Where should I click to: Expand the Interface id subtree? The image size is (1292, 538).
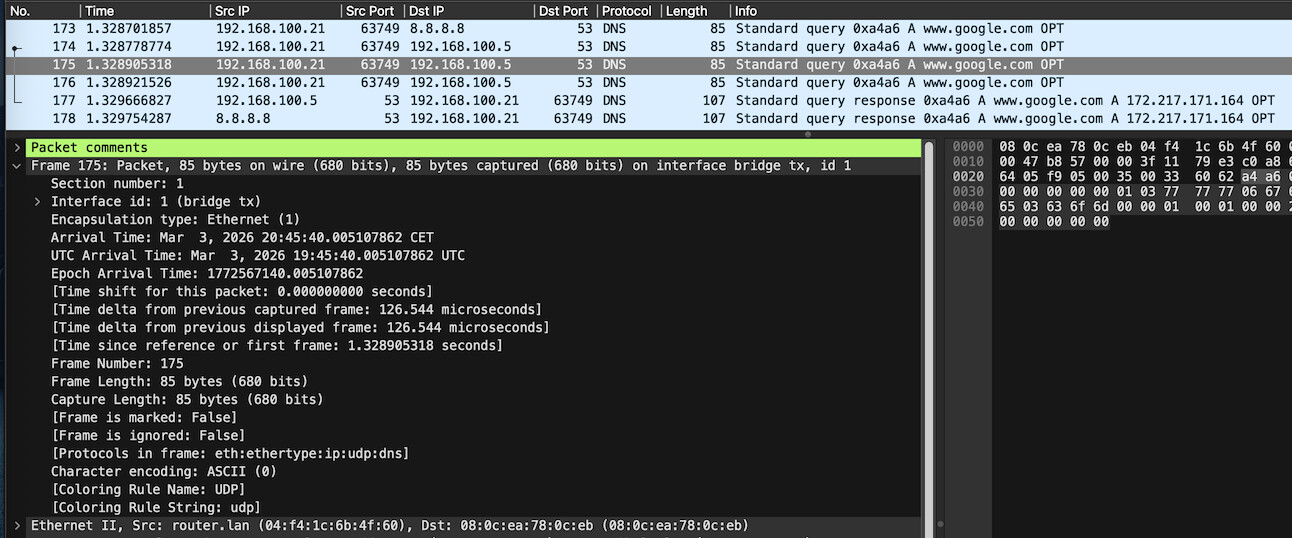(38, 202)
